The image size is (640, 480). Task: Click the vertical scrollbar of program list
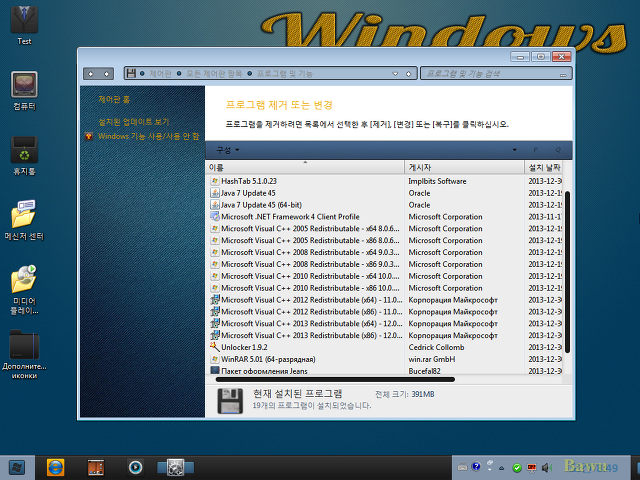(x=567, y=273)
